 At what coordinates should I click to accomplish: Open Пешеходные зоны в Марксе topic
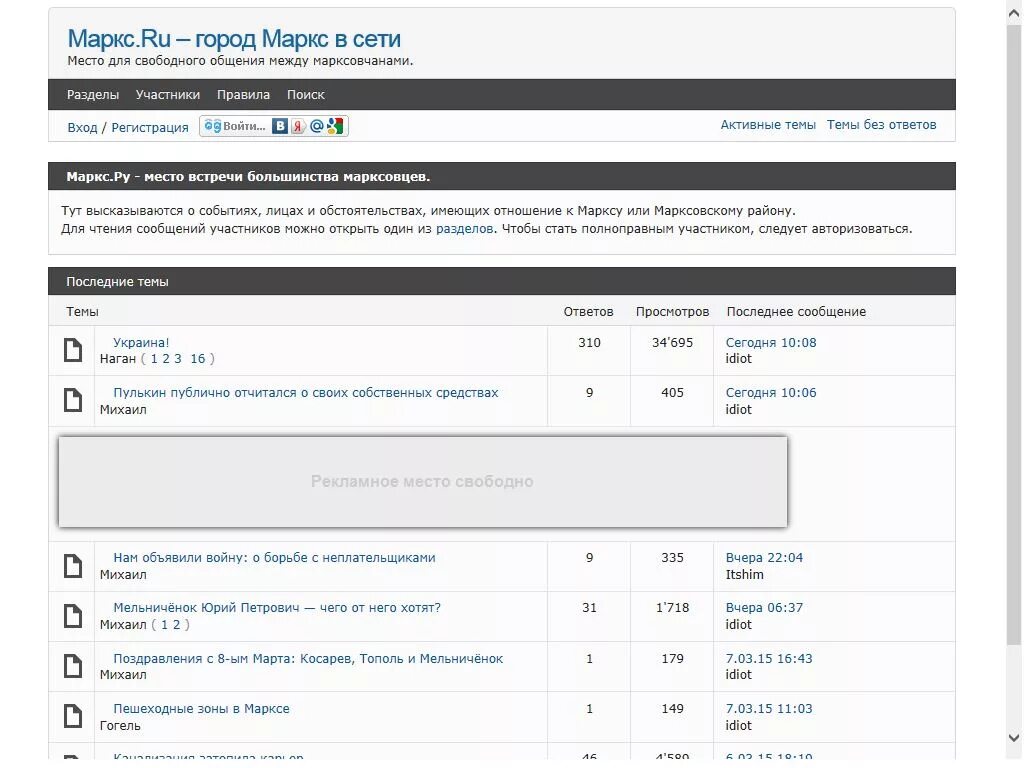(x=201, y=709)
